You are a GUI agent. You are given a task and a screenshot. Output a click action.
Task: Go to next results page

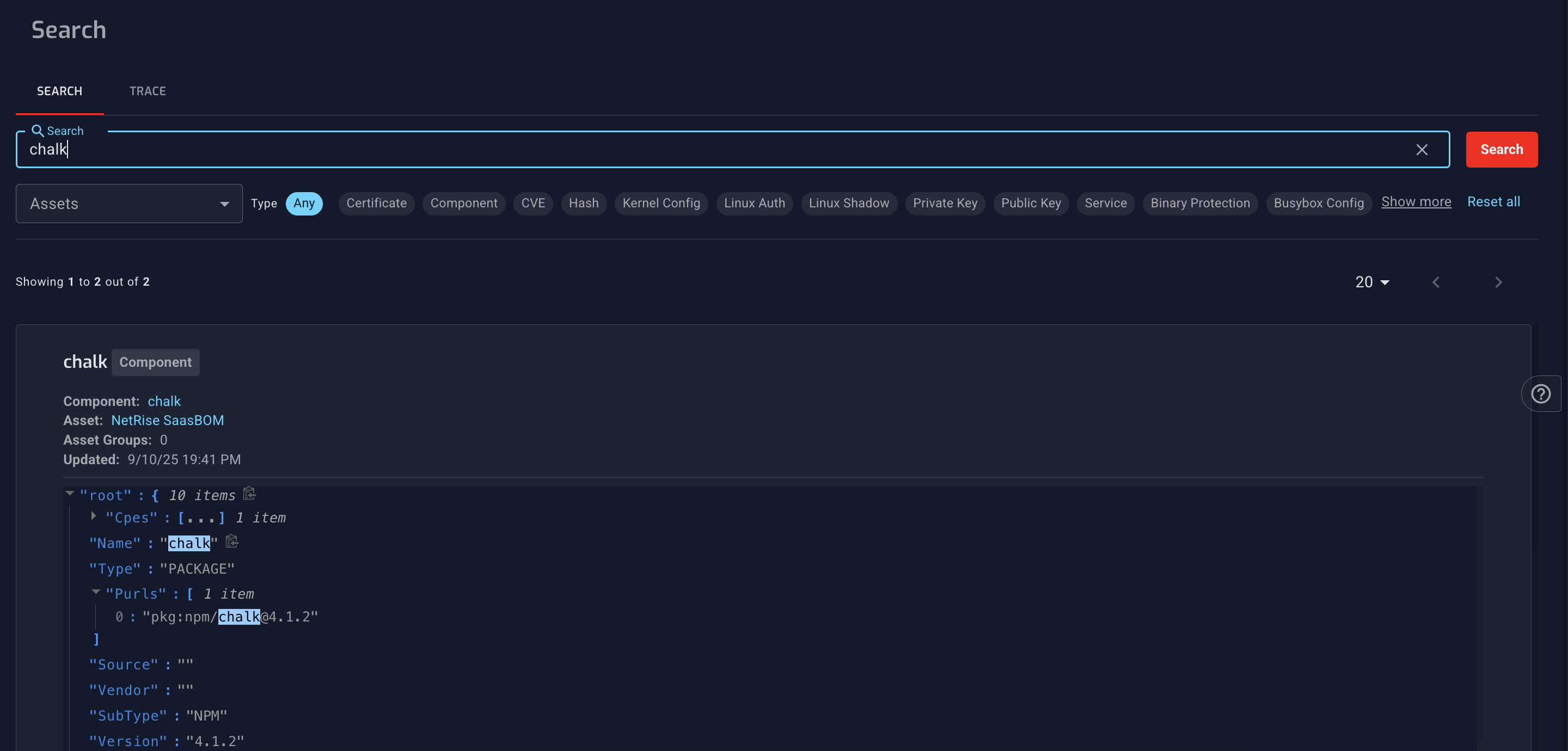coord(1498,282)
